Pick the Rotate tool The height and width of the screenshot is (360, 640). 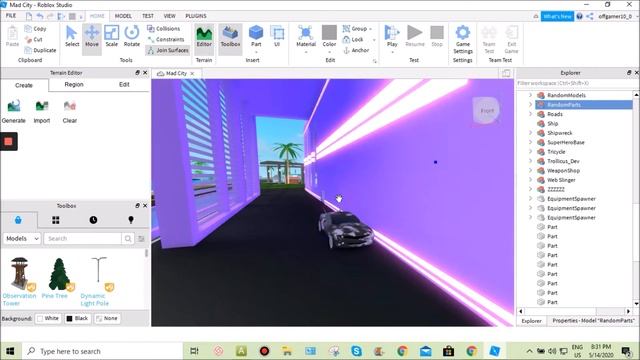131,36
